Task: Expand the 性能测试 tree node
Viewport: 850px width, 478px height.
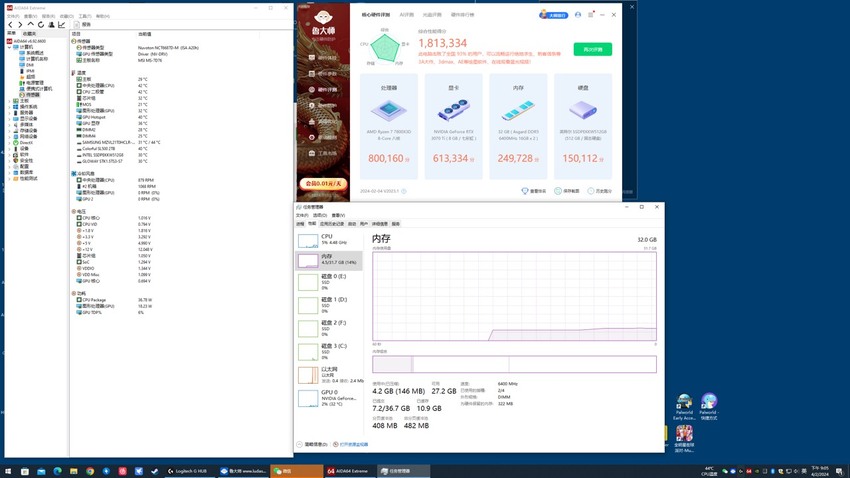Action: click(10, 178)
